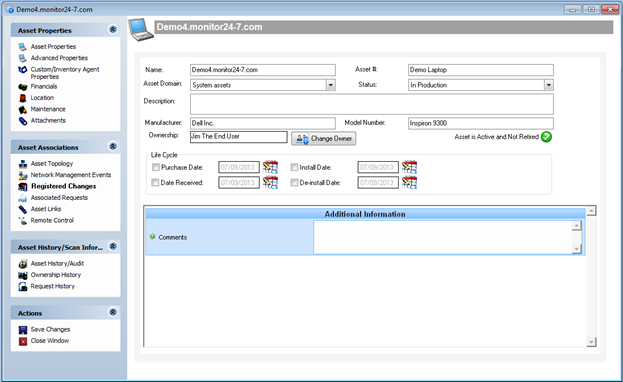
Task: Click the Additional Information header
Action: pyautogui.click(x=365, y=214)
